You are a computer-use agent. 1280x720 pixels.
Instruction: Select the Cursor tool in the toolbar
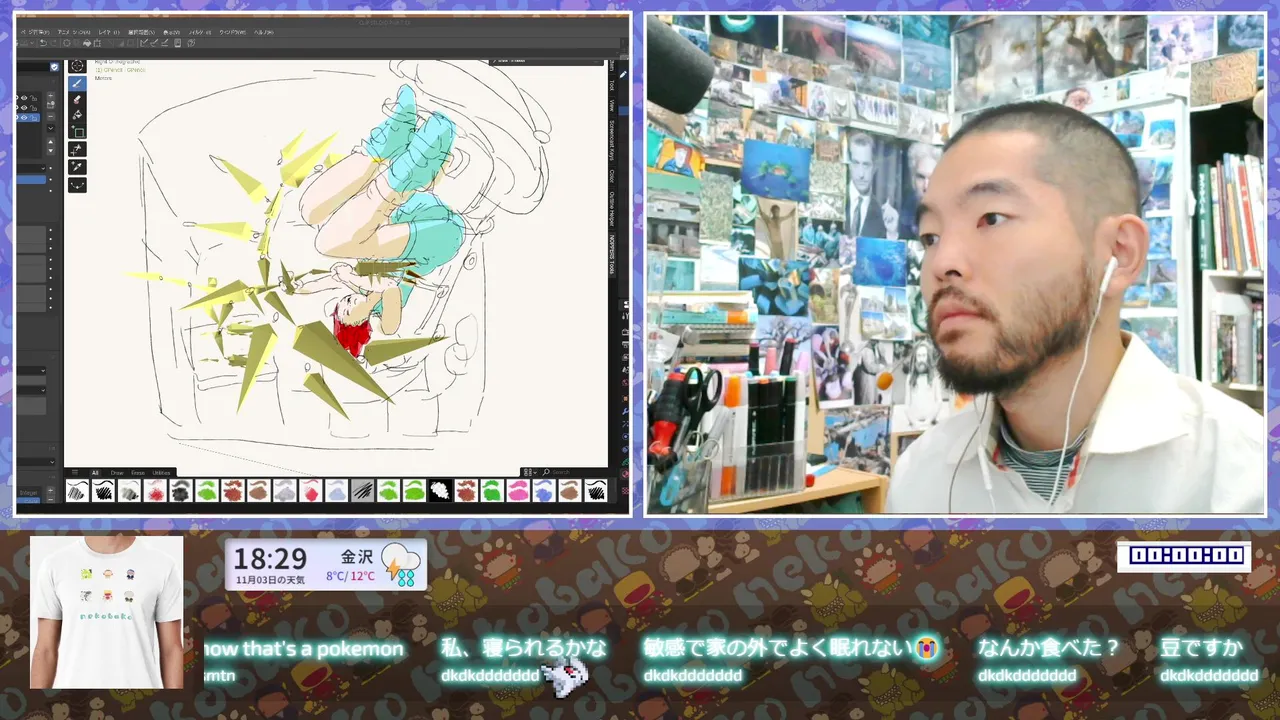(77, 66)
